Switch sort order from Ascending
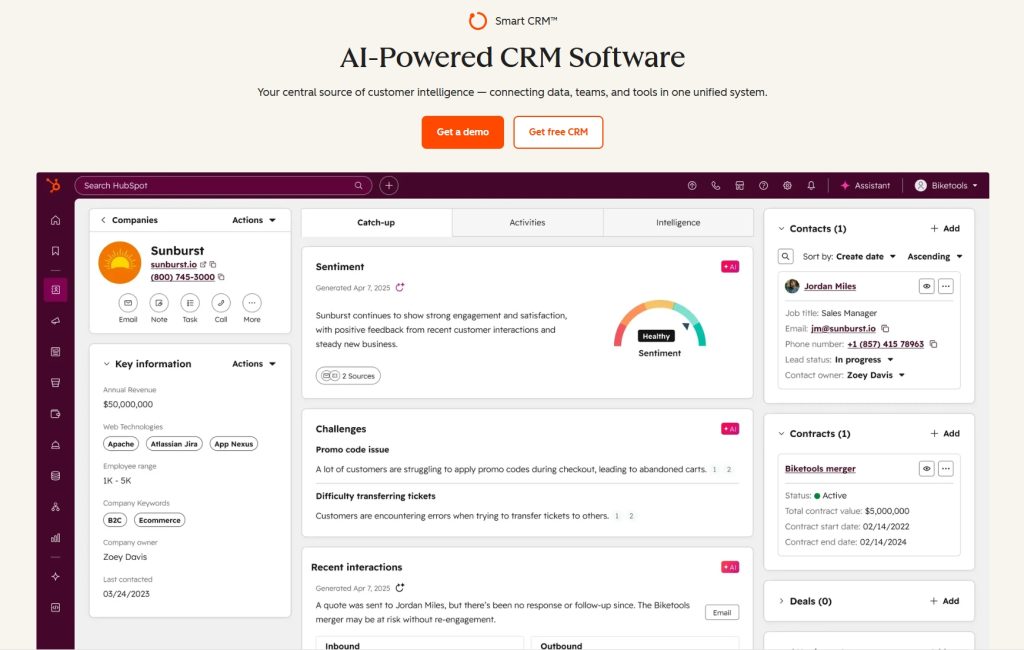The height and width of the screenshot is (650, 1024). click(930, 256)
